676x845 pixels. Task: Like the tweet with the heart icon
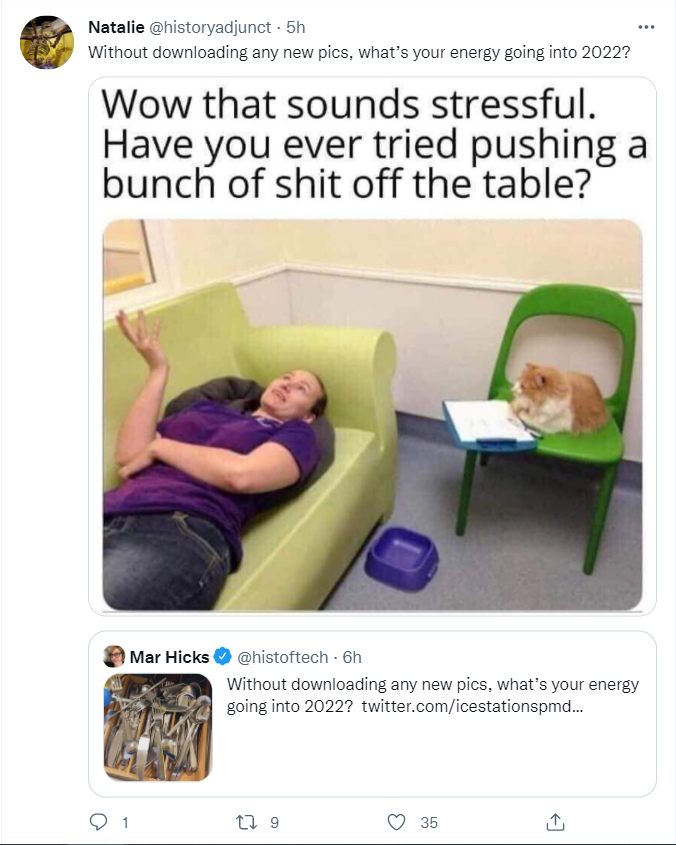coord(397,822)
